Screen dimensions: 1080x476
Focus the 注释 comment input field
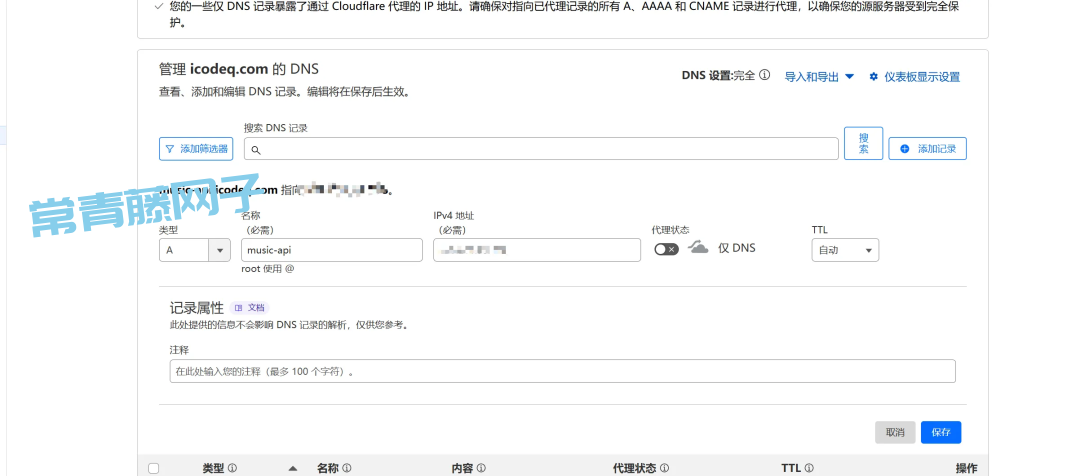coord(562,371)
